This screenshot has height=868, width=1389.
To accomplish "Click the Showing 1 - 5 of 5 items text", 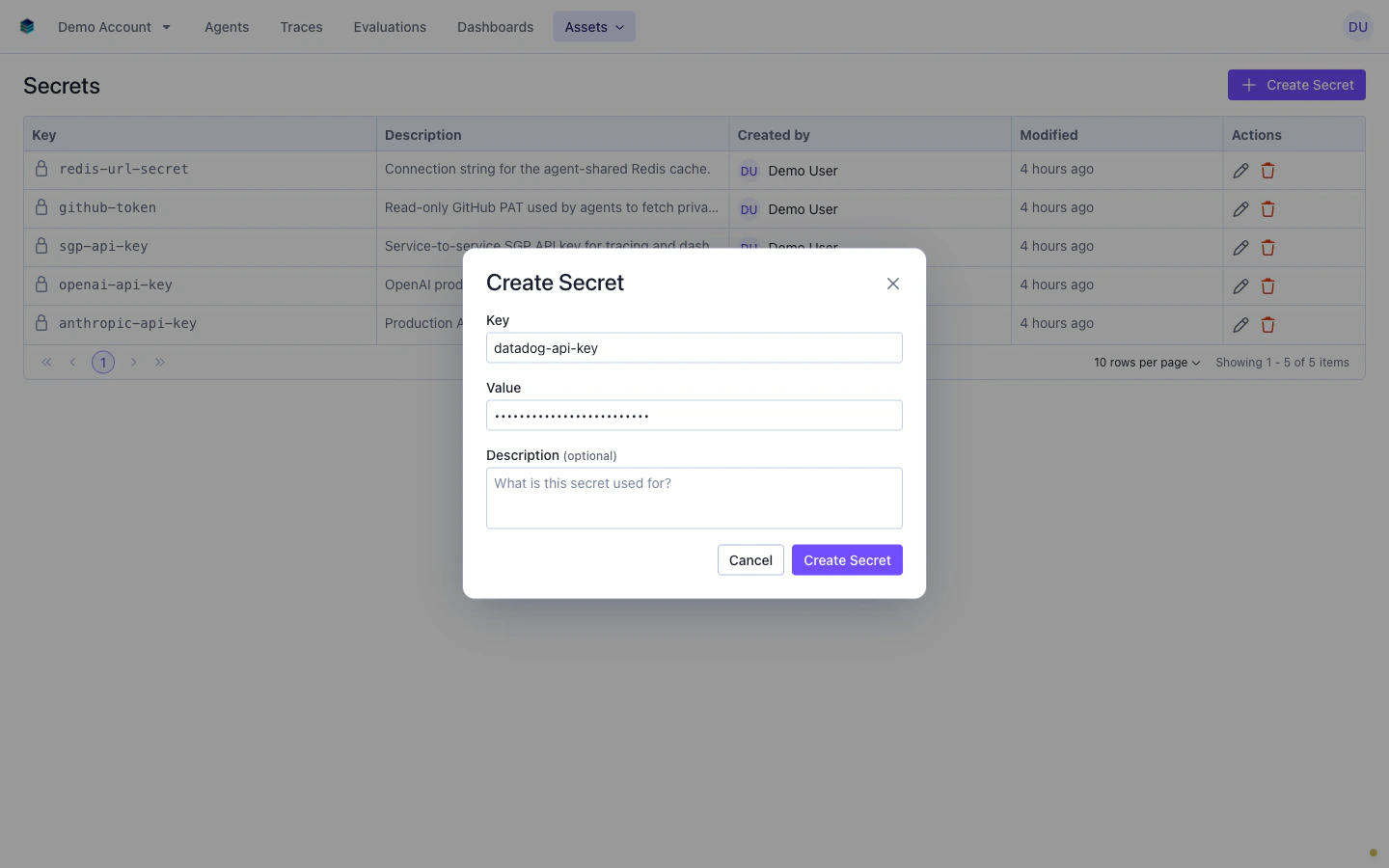I will click(1282, 363).
